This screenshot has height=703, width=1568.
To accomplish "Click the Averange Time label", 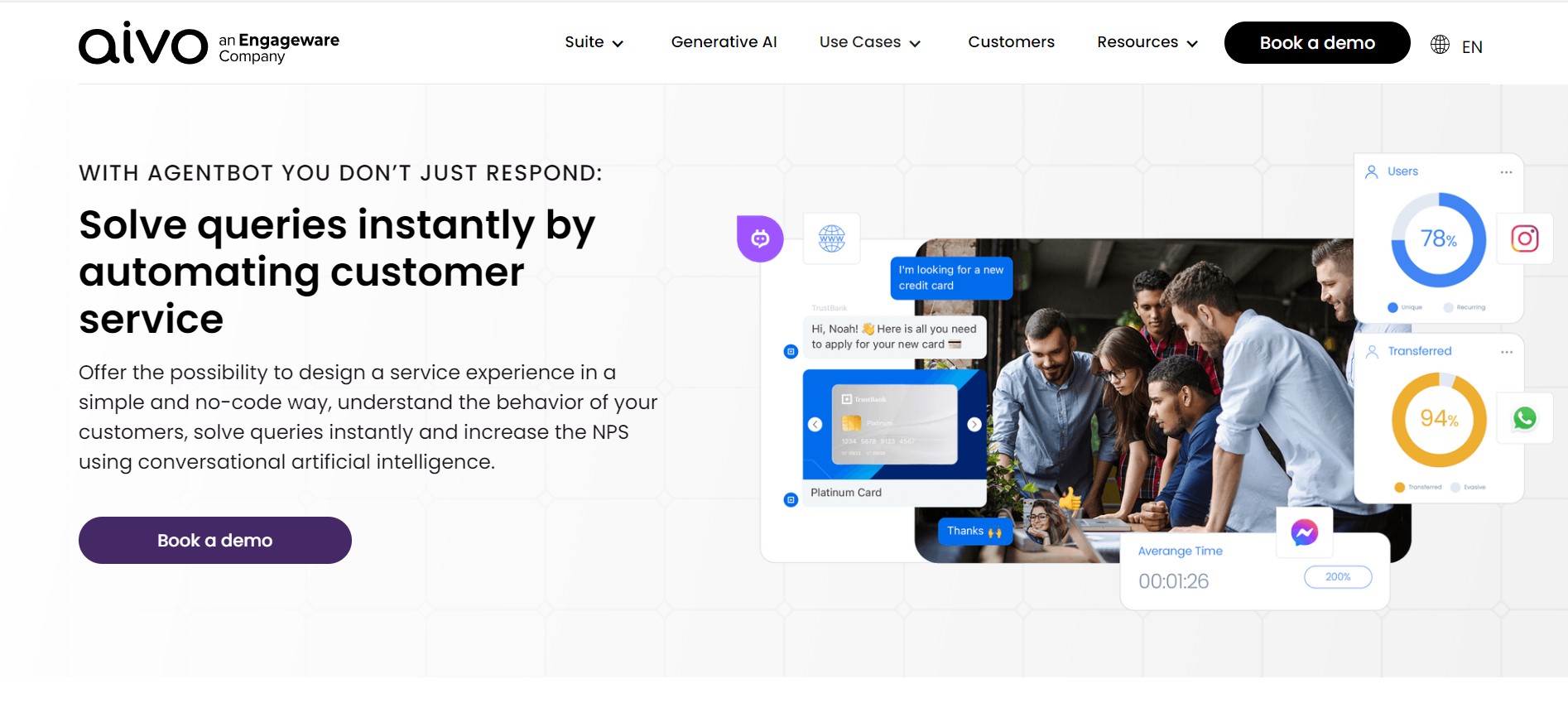I will pyautogui.click(x=1180, y=551).
